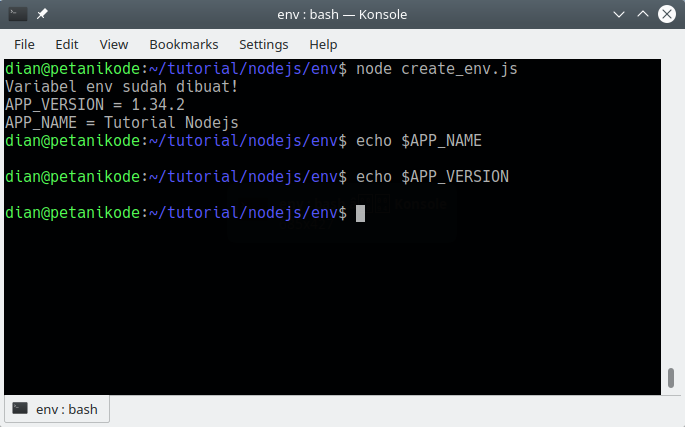Click the terminal icon on the env tab
Screen dimensions: 685x427
click(20, 409)
